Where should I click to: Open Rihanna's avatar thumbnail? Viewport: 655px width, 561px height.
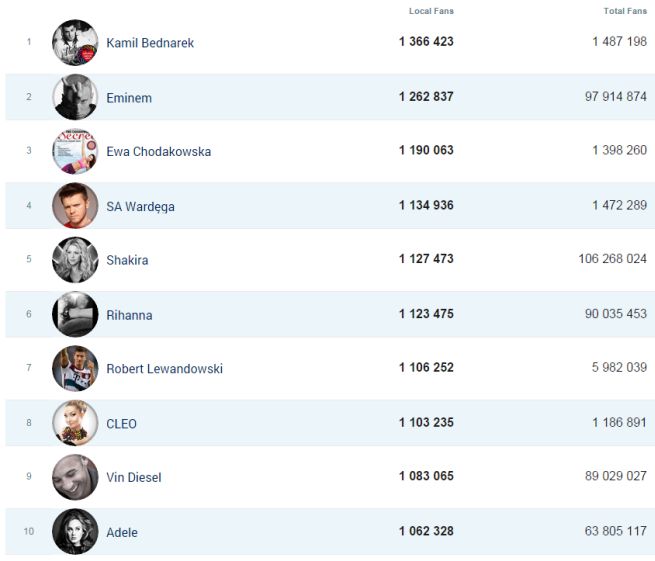click(x=75, y=314)
